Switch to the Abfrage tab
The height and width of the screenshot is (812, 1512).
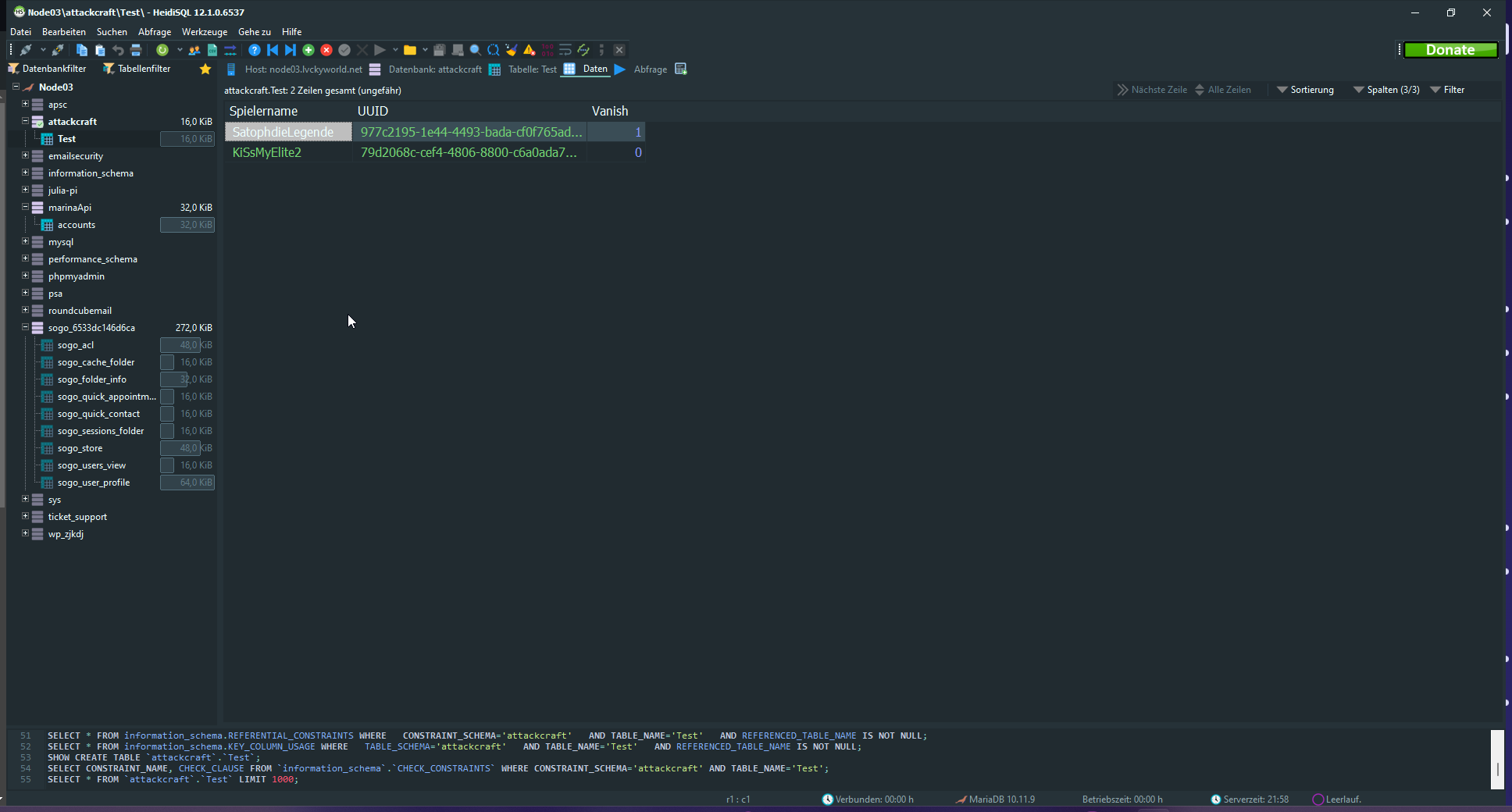tap(650, 69)
